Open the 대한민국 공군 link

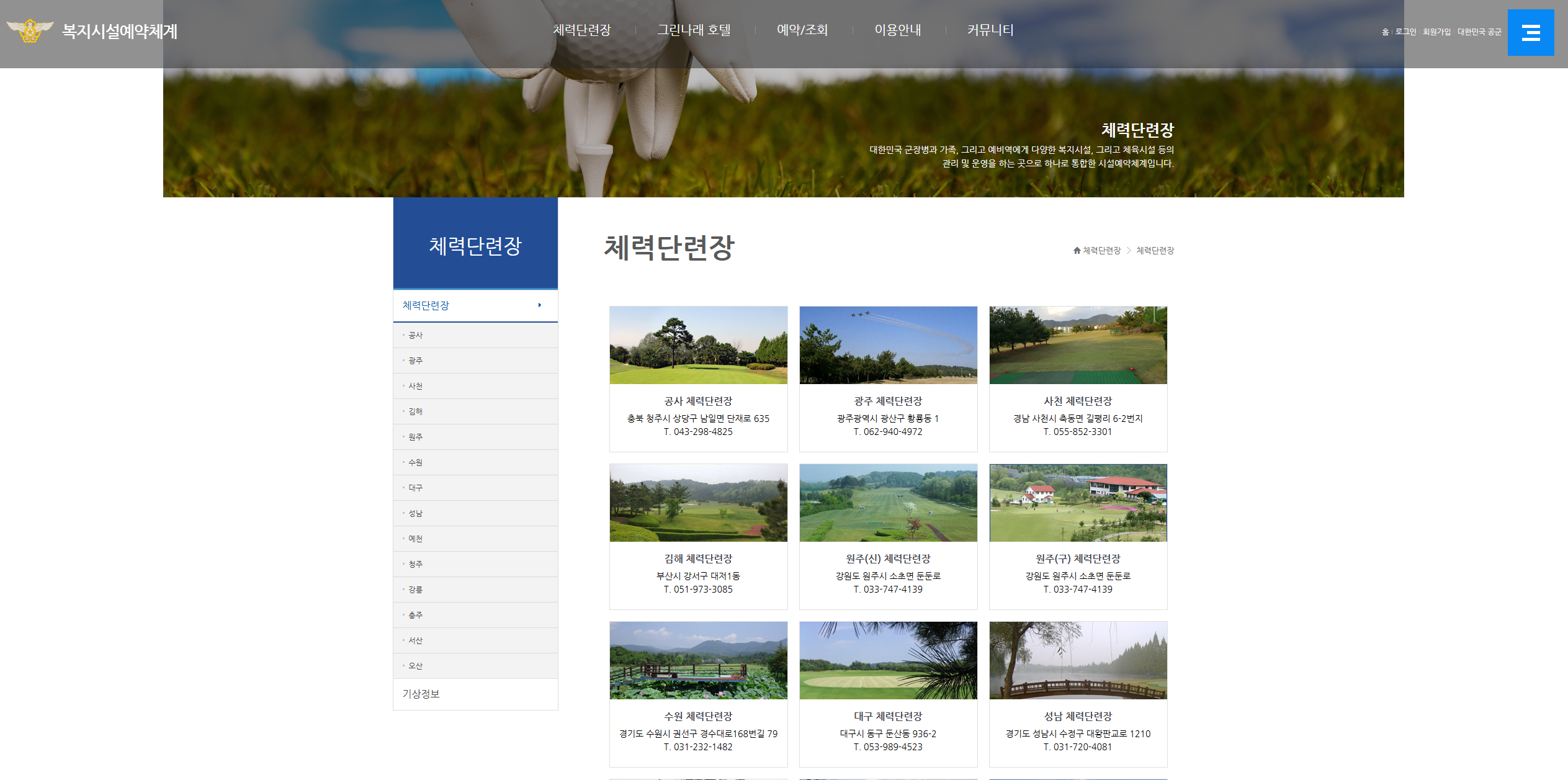tap(1479, 32)
